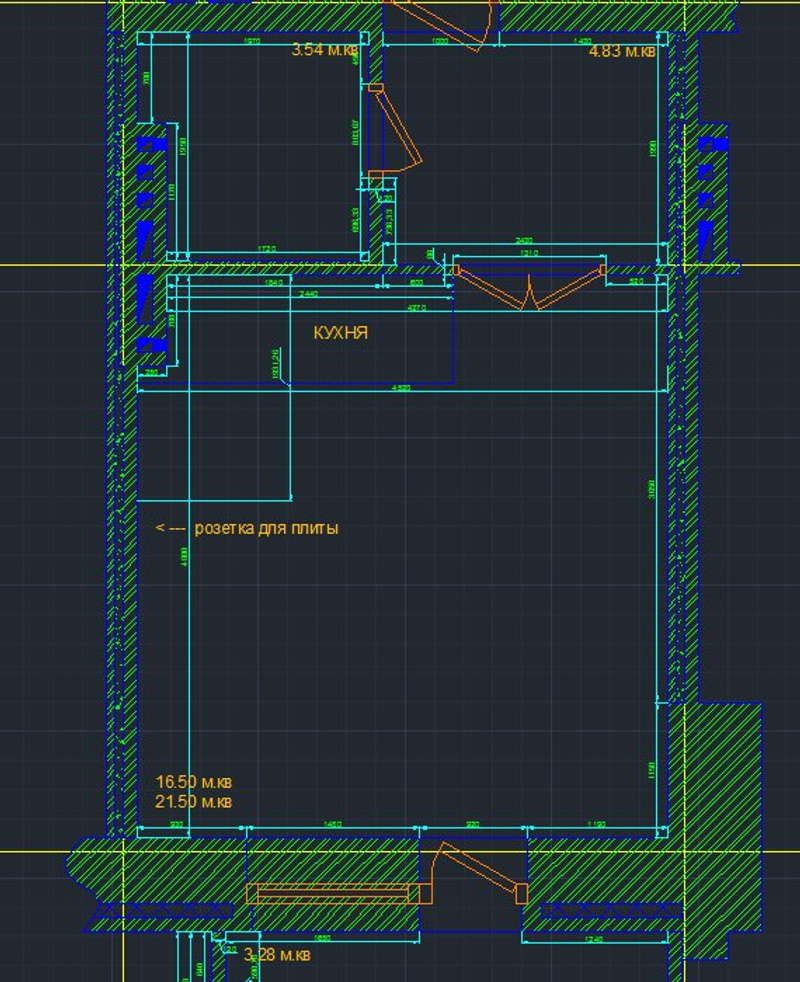800x982 pixels.
Task: Select the 3.54 м.кв area label
Action: point(324,50)
